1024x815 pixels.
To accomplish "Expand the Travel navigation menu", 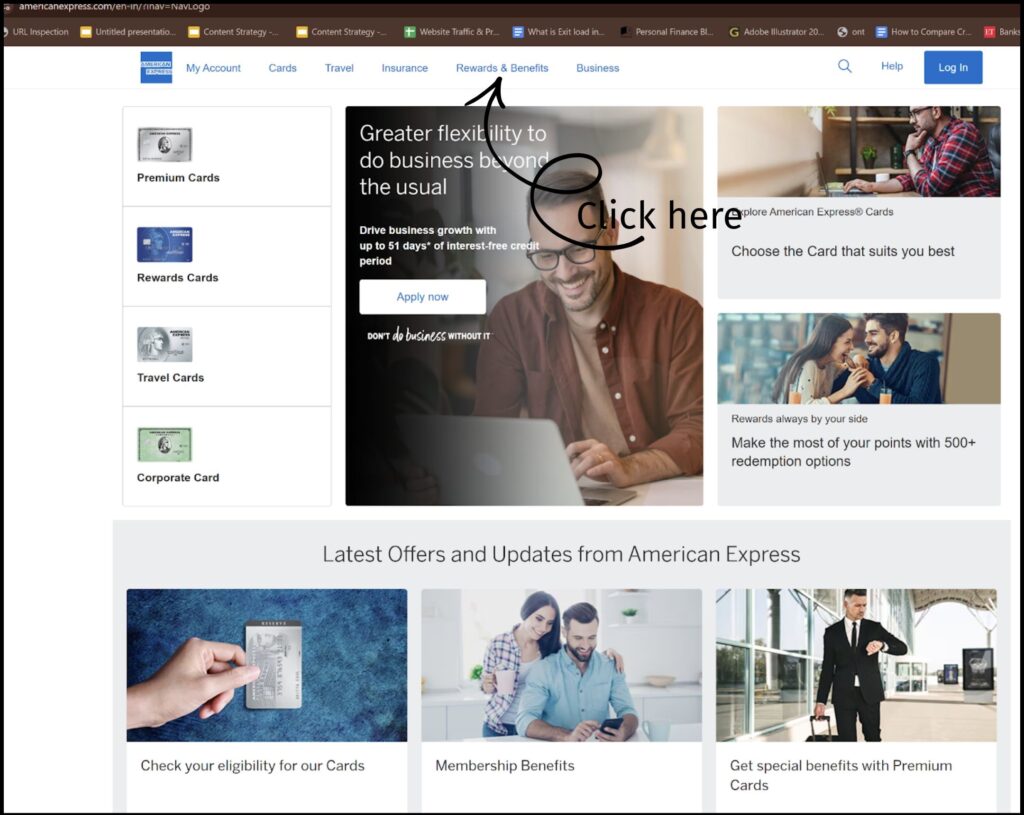I will [x=339, y=68].
